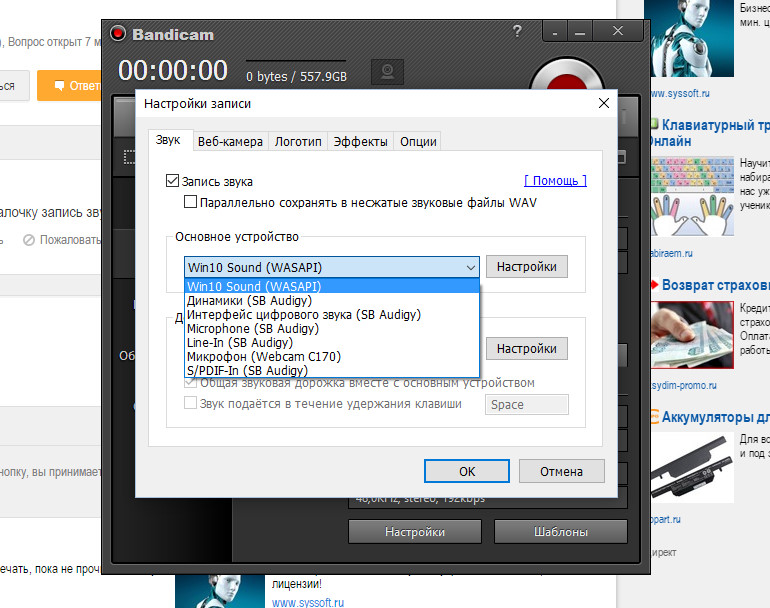
Task: Open the Клавиатурный тренажер ad link
Action: (x=711, y=133)
